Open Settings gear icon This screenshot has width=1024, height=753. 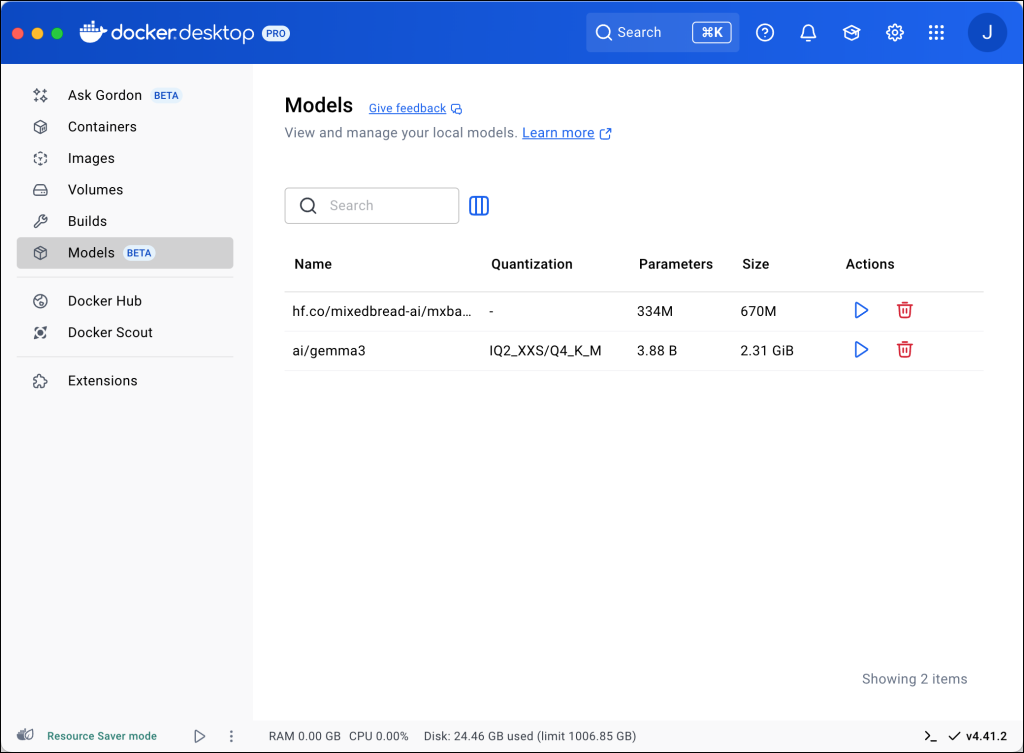(894, 33)
